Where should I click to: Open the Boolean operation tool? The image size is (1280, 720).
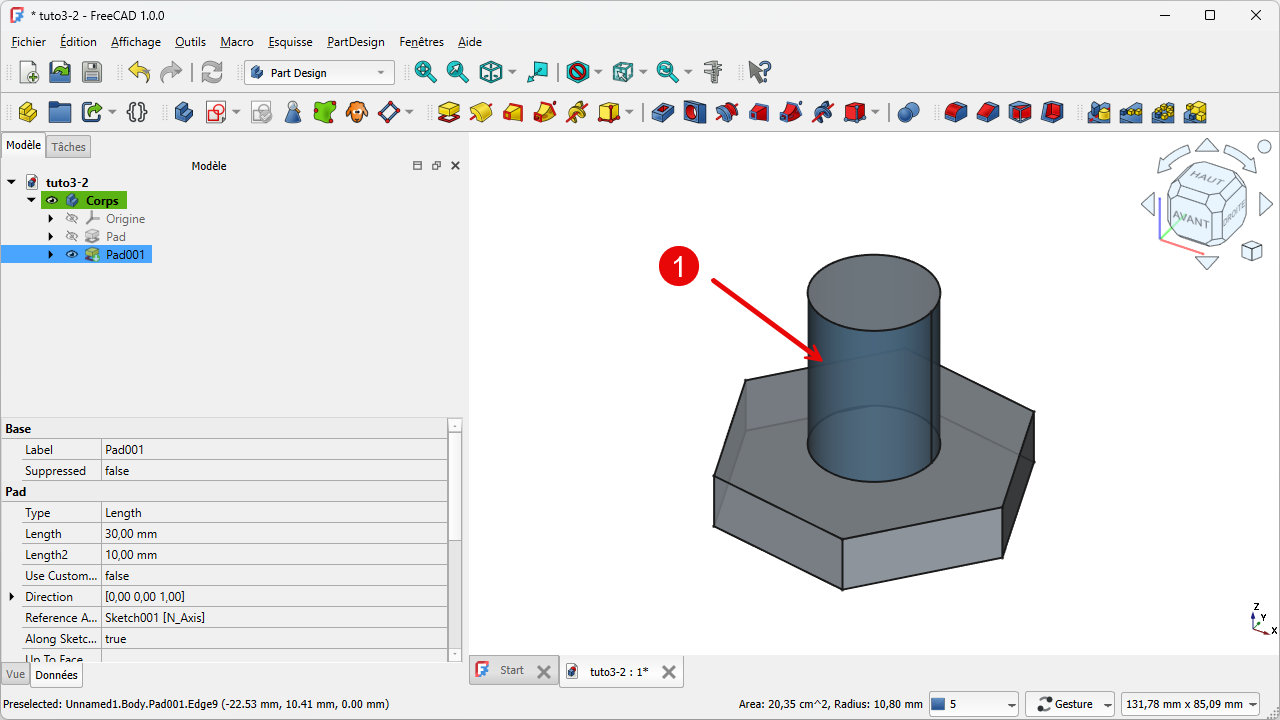pos(908,112)
